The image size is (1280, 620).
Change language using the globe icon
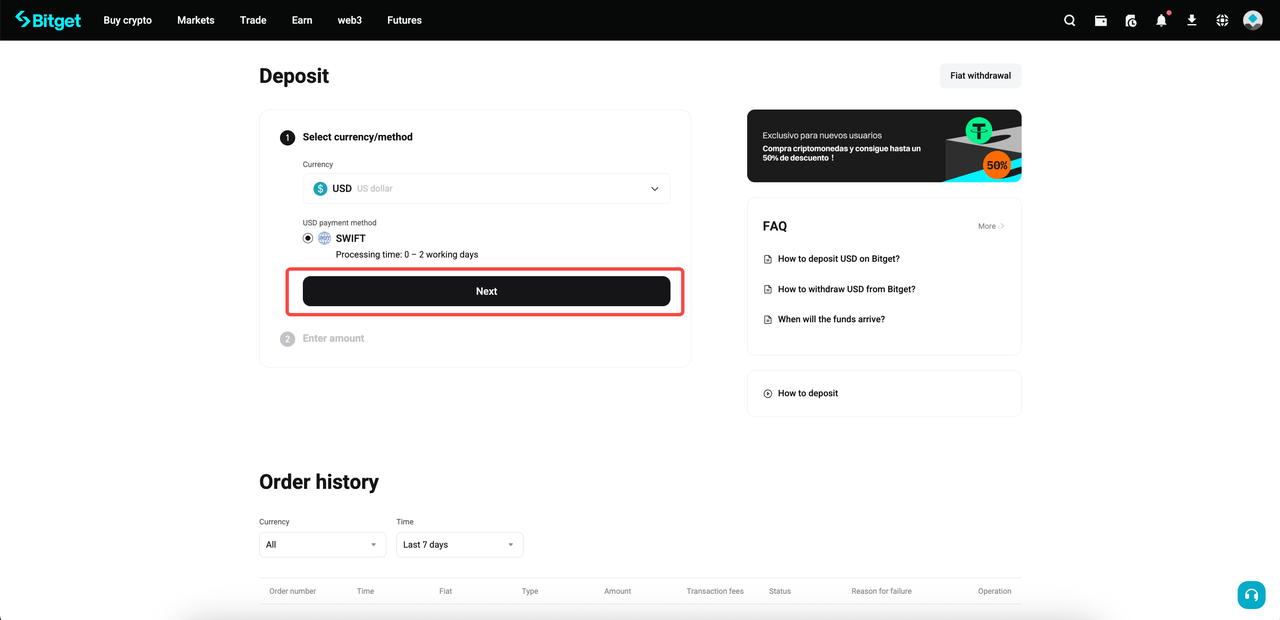tap(1221, 20)
